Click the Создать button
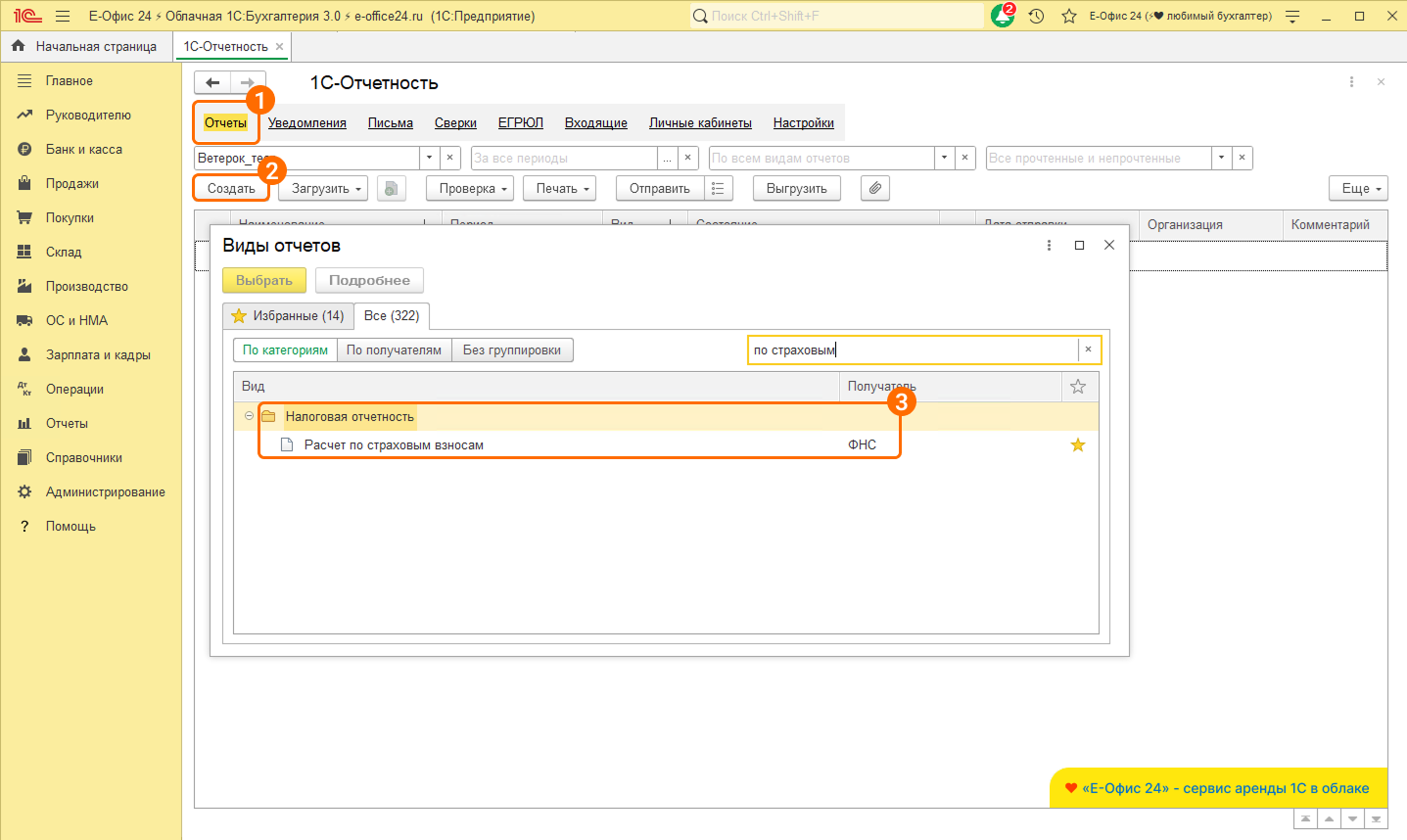 (231, 188)
